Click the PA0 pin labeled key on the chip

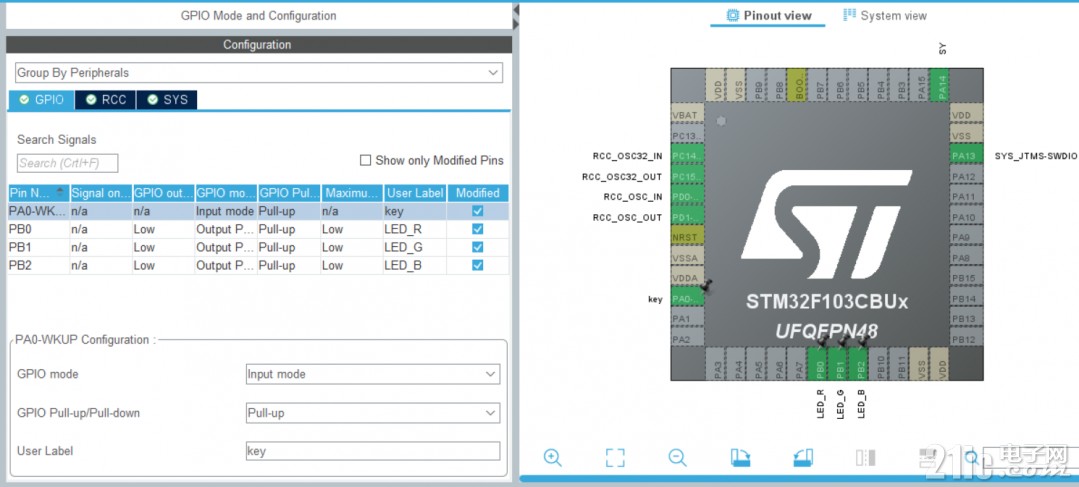point(687,299)
